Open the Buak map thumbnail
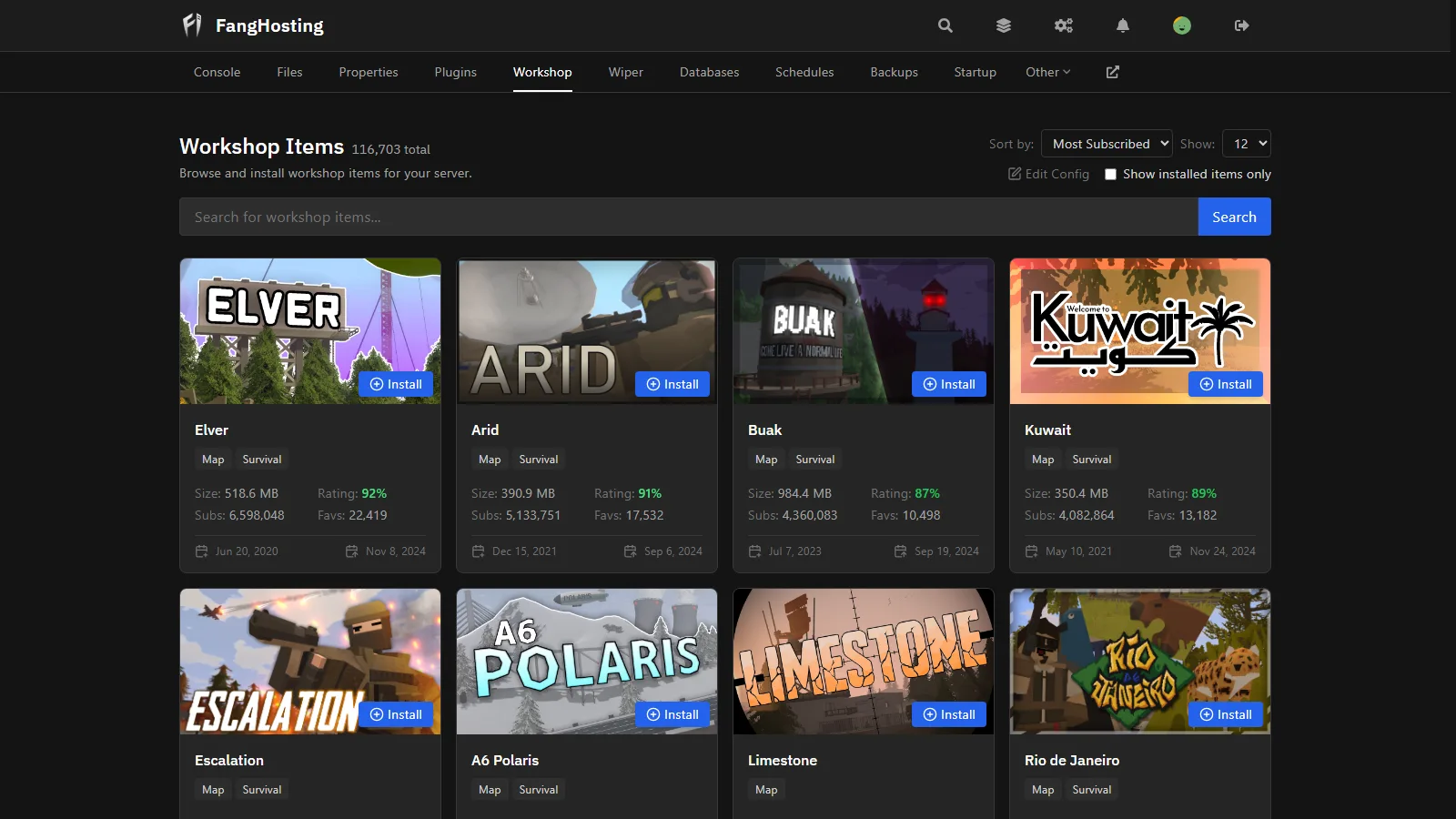Viewport: 1456px width, 819px height. (x=864, y=331)
